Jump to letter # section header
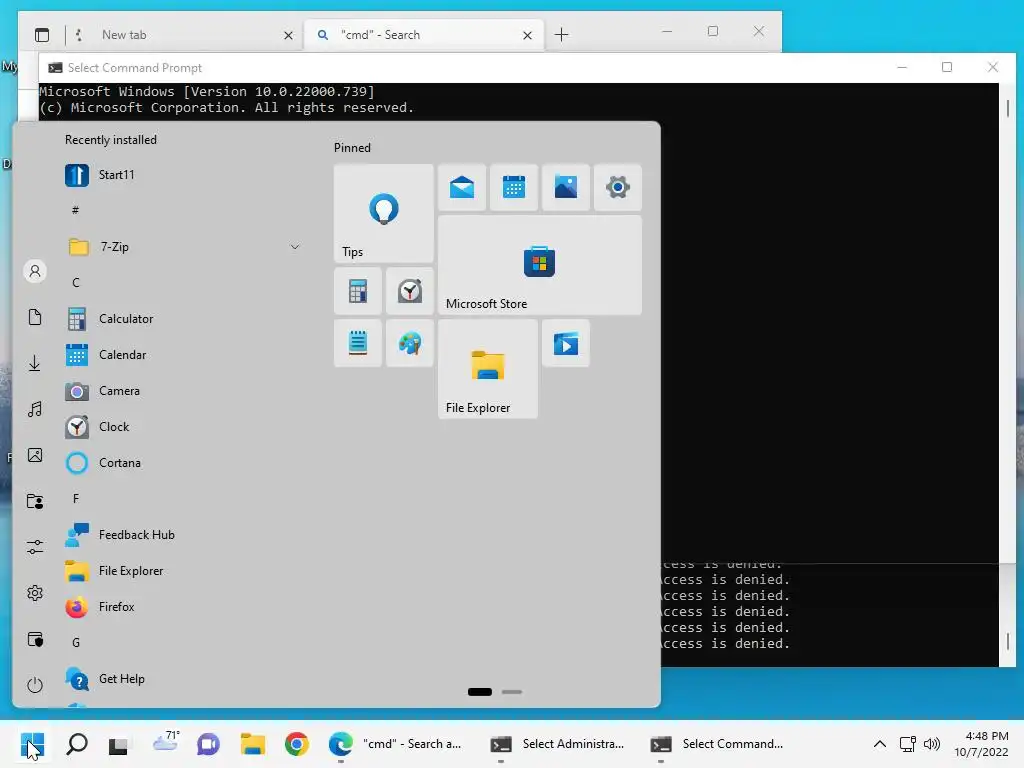The image size is (1024, 768). click(76, 210)
